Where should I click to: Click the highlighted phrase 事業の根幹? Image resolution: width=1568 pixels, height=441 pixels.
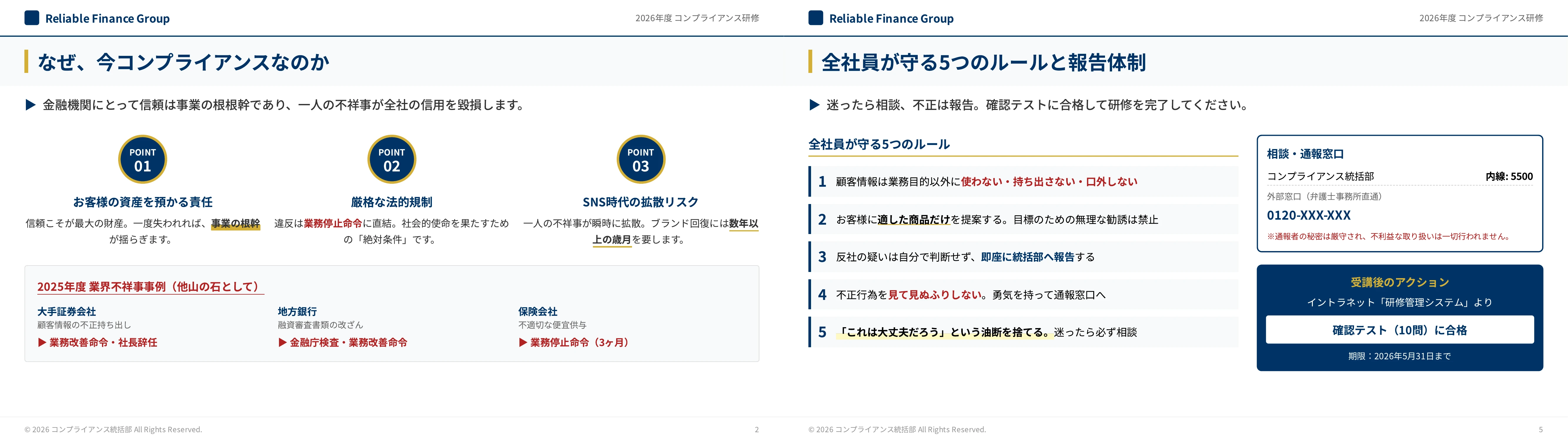point(235,223)
